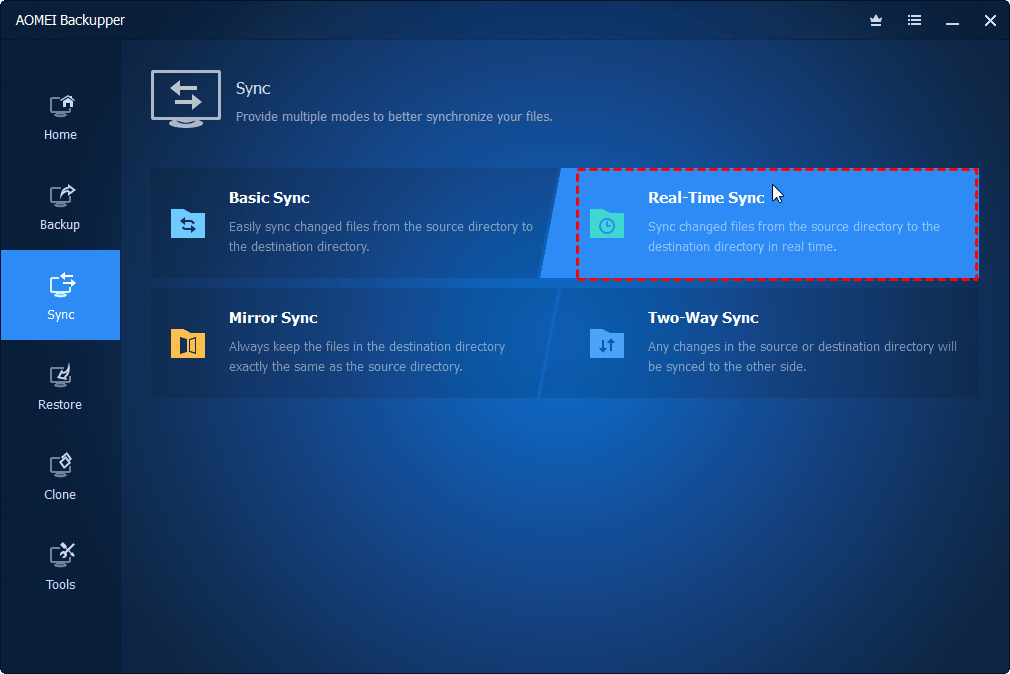Open the Home section in the sidebar
This screenshot has width=1010, height=674.
(x=60, y=115)
